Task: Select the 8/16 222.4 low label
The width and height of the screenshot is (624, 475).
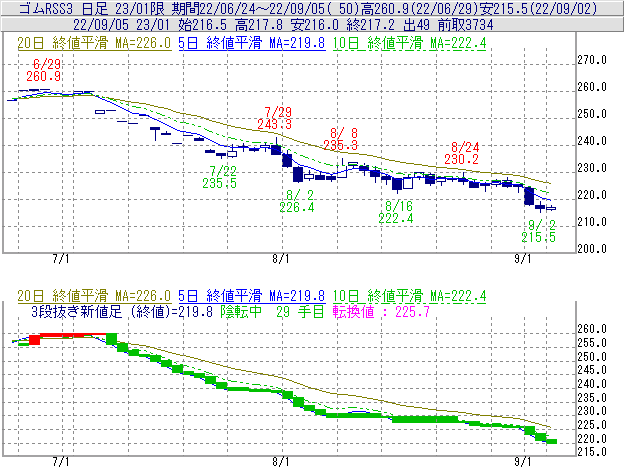Action: coord(396,212)
